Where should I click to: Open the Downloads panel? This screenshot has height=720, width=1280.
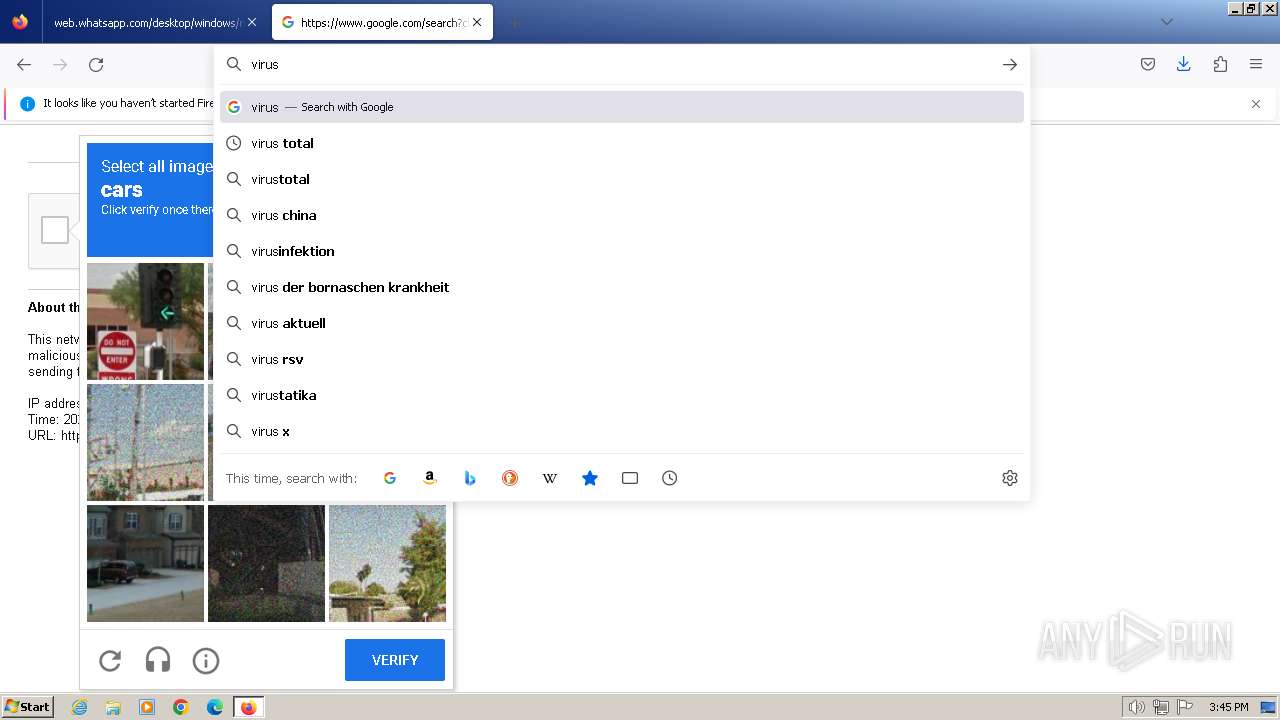1184,64
